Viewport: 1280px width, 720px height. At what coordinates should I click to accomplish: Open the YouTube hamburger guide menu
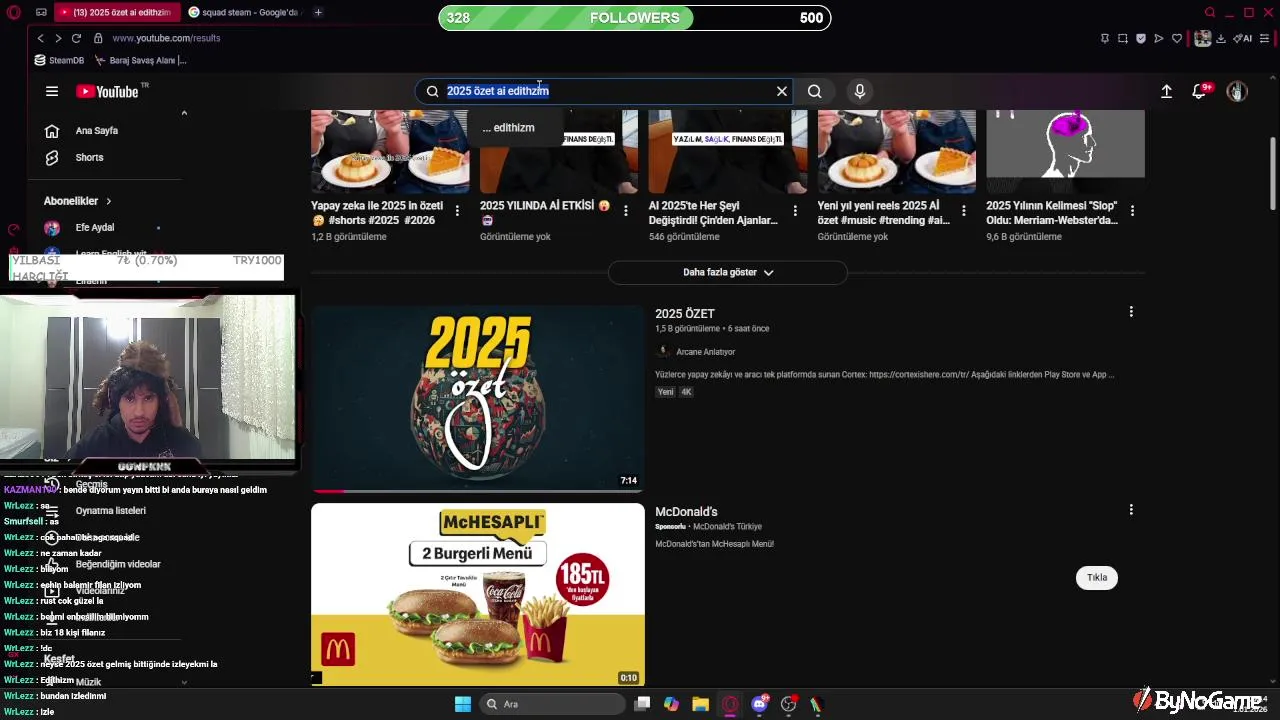[x=52, y=91]
